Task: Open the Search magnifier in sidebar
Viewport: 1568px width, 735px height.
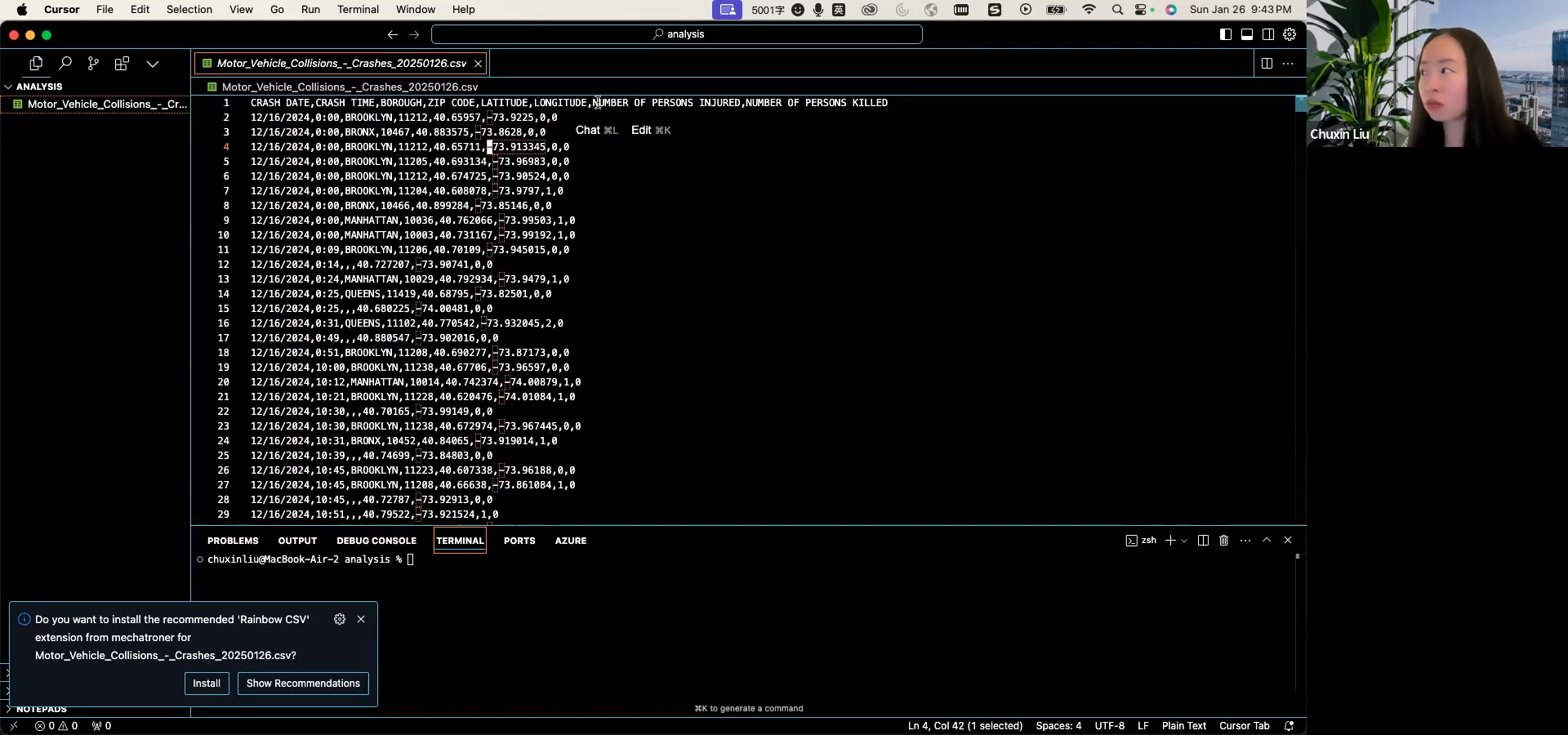Action: click(x=65, y=64)
